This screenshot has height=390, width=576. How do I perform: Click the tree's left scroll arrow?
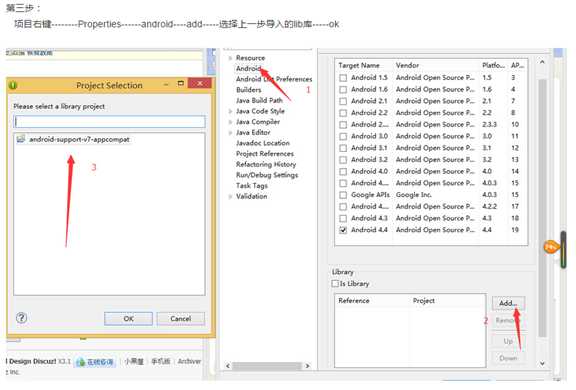(x=228, y=366)
